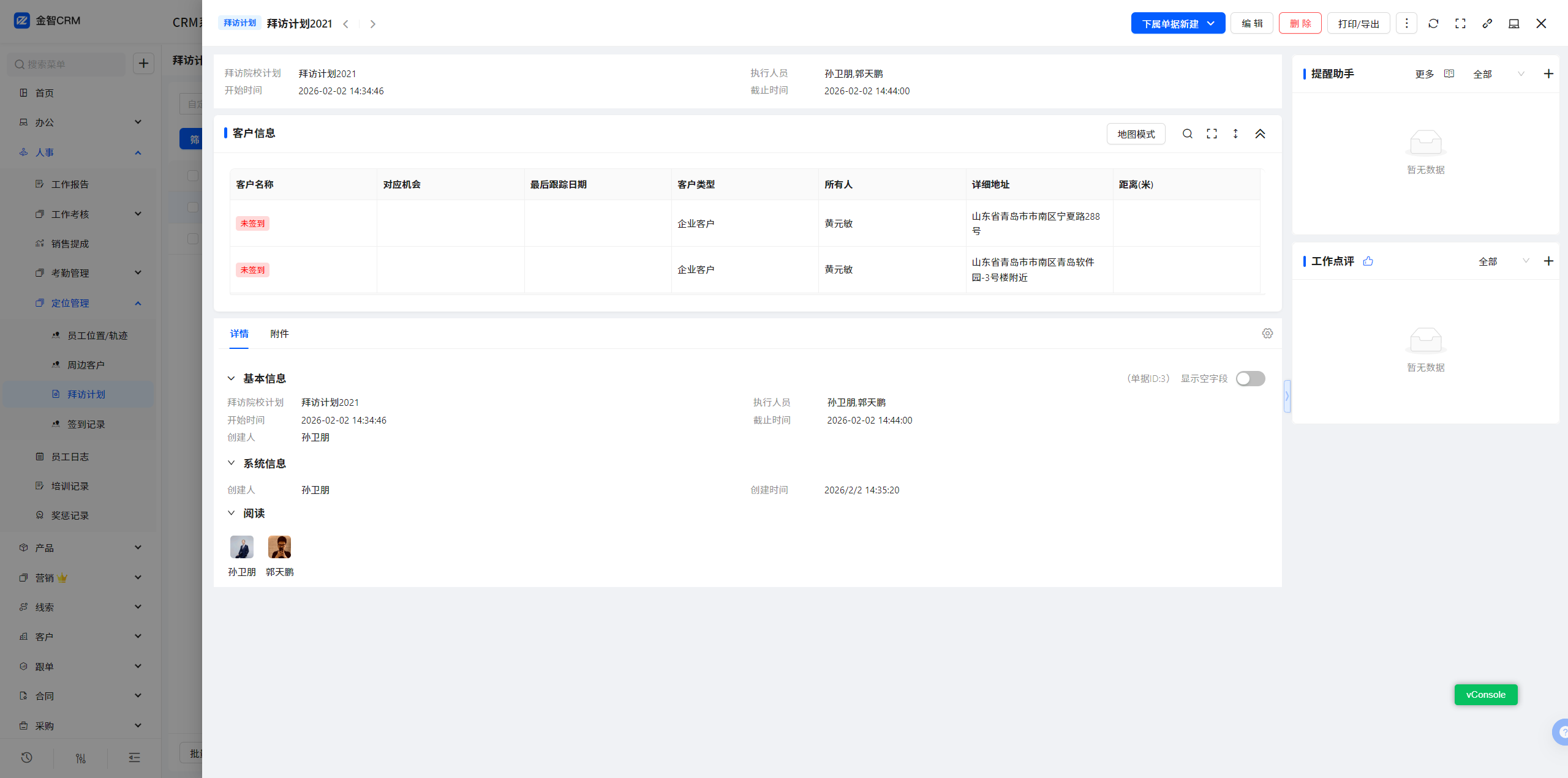
Task: Click thumbs-up icon beside 工作点评
Action: click(x=1368, y=261)
